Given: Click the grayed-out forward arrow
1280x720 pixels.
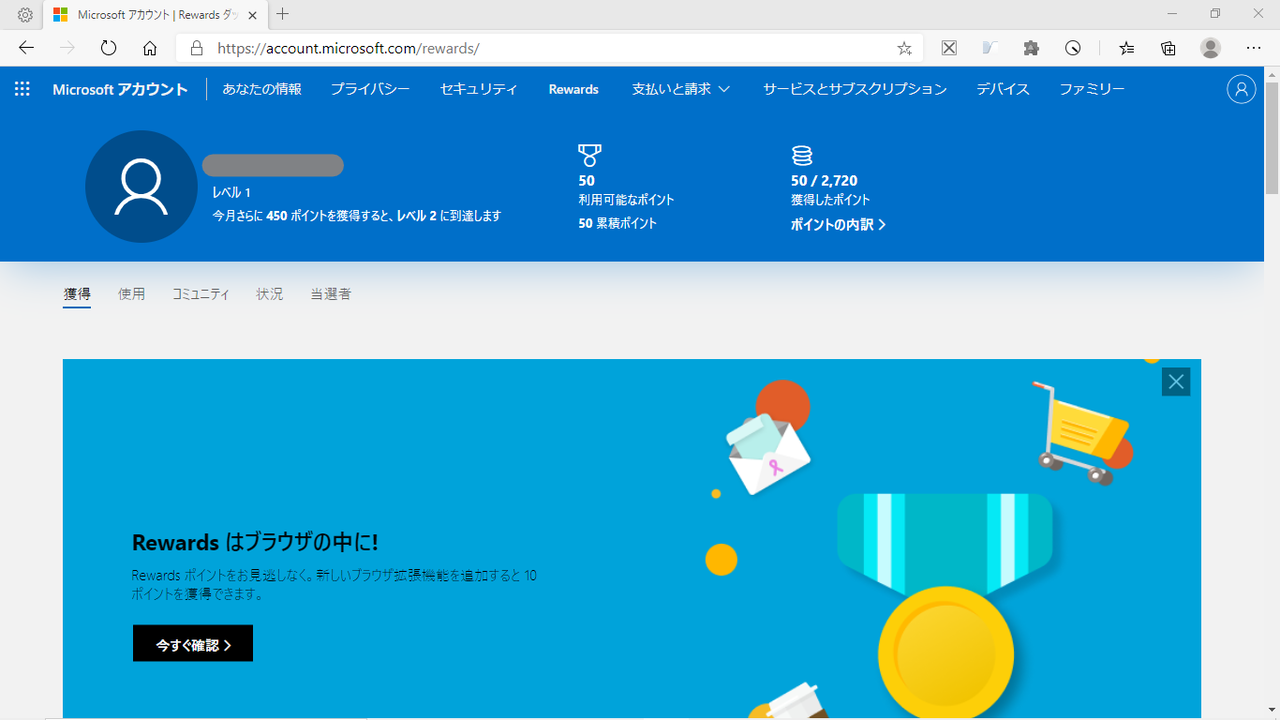Looking at the screenshot, I should [x=67, y=48].
